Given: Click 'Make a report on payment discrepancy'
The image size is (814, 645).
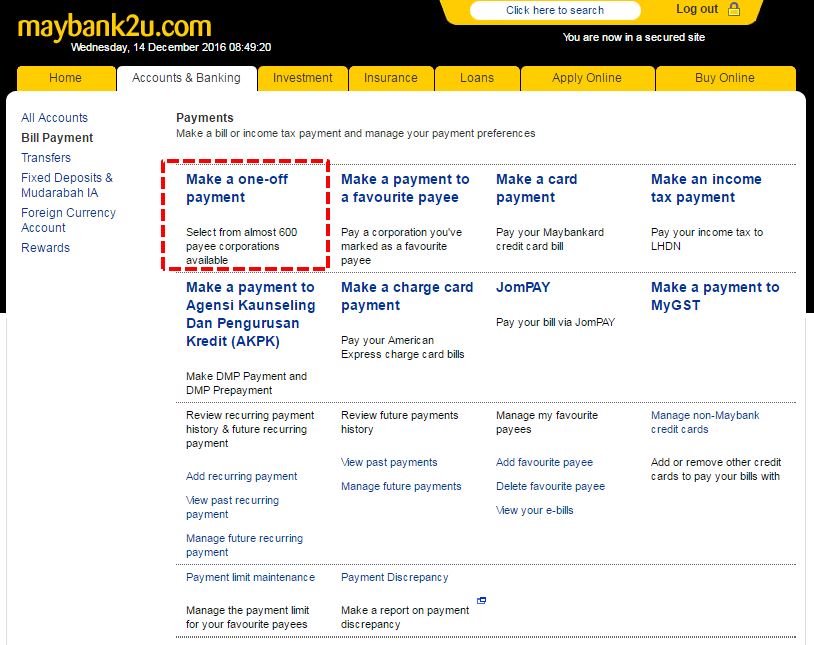Looking at the screenshot, I should click(x=405, y=617).
